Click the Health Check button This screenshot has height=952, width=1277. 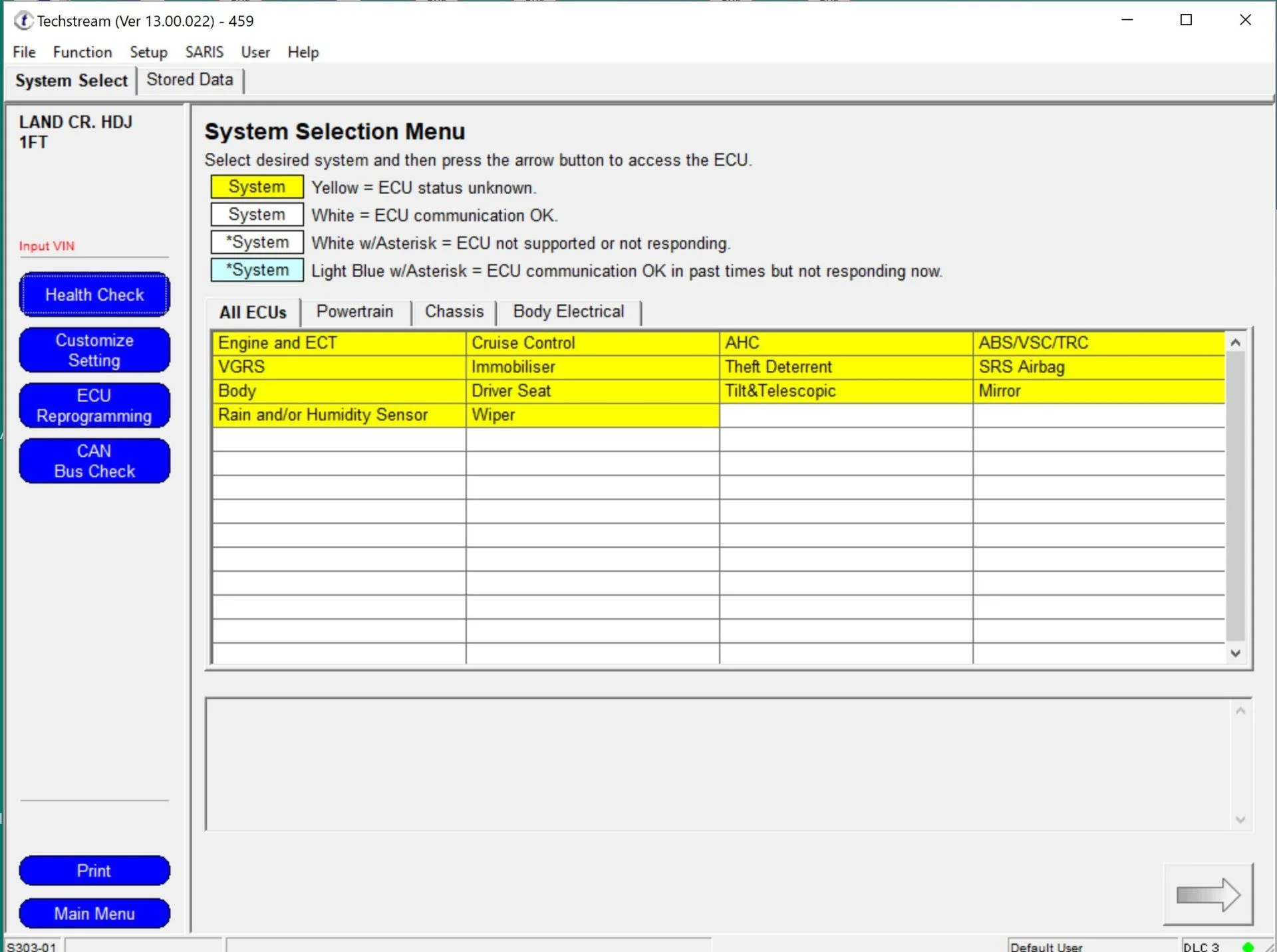(94, 295)
